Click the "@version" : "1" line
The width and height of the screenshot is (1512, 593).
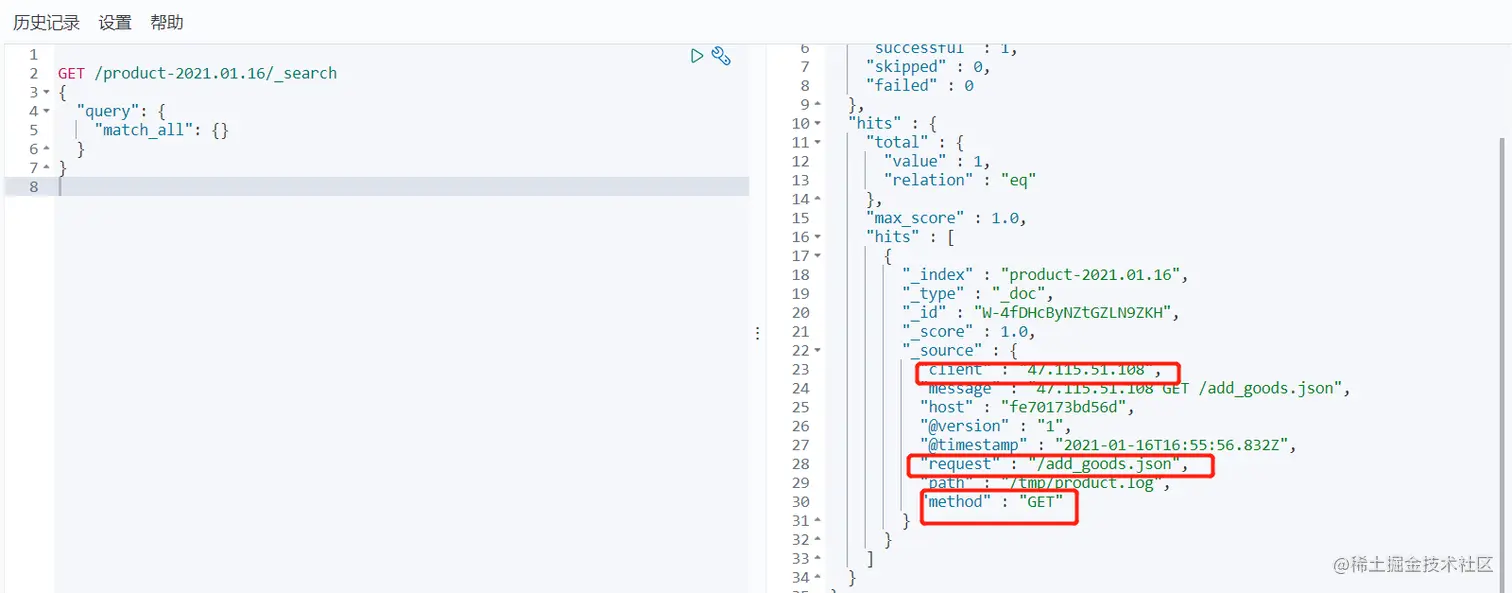pos(996,427)
